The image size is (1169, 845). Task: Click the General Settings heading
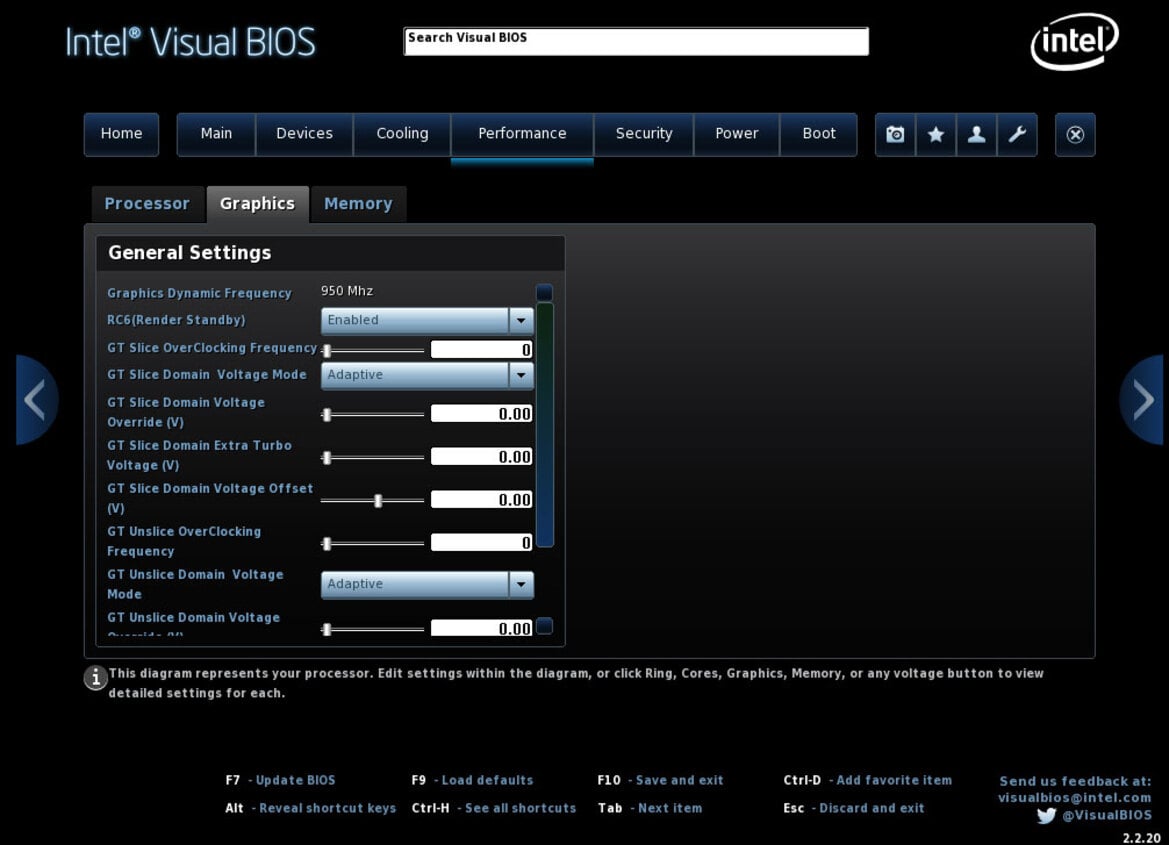[x=190, y=253]
